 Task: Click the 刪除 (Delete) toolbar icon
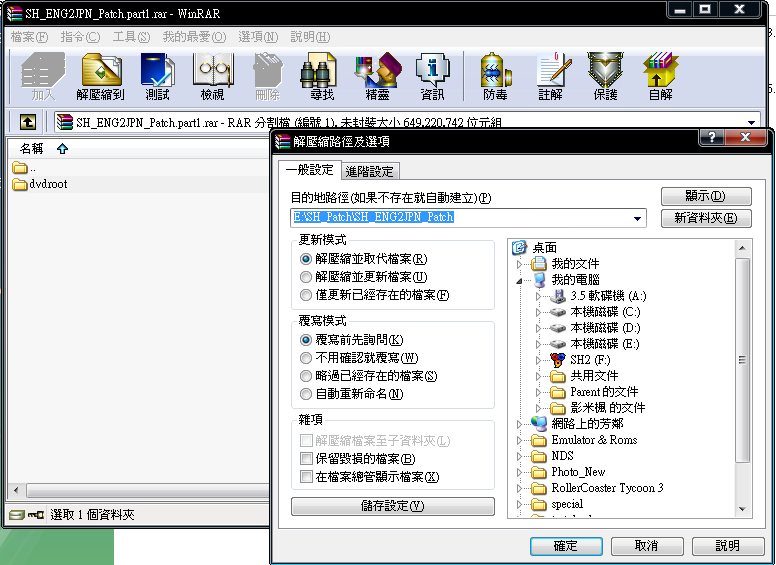coord(268,76)
